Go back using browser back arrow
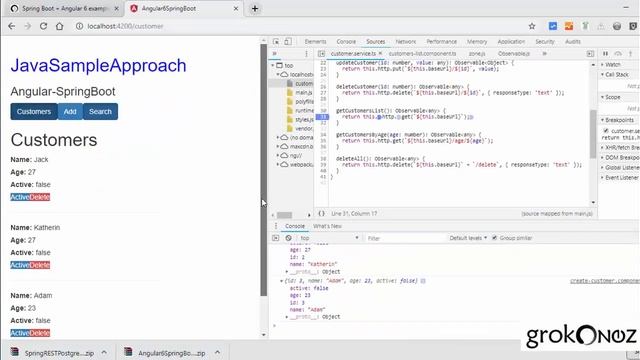 coord(11,26)
